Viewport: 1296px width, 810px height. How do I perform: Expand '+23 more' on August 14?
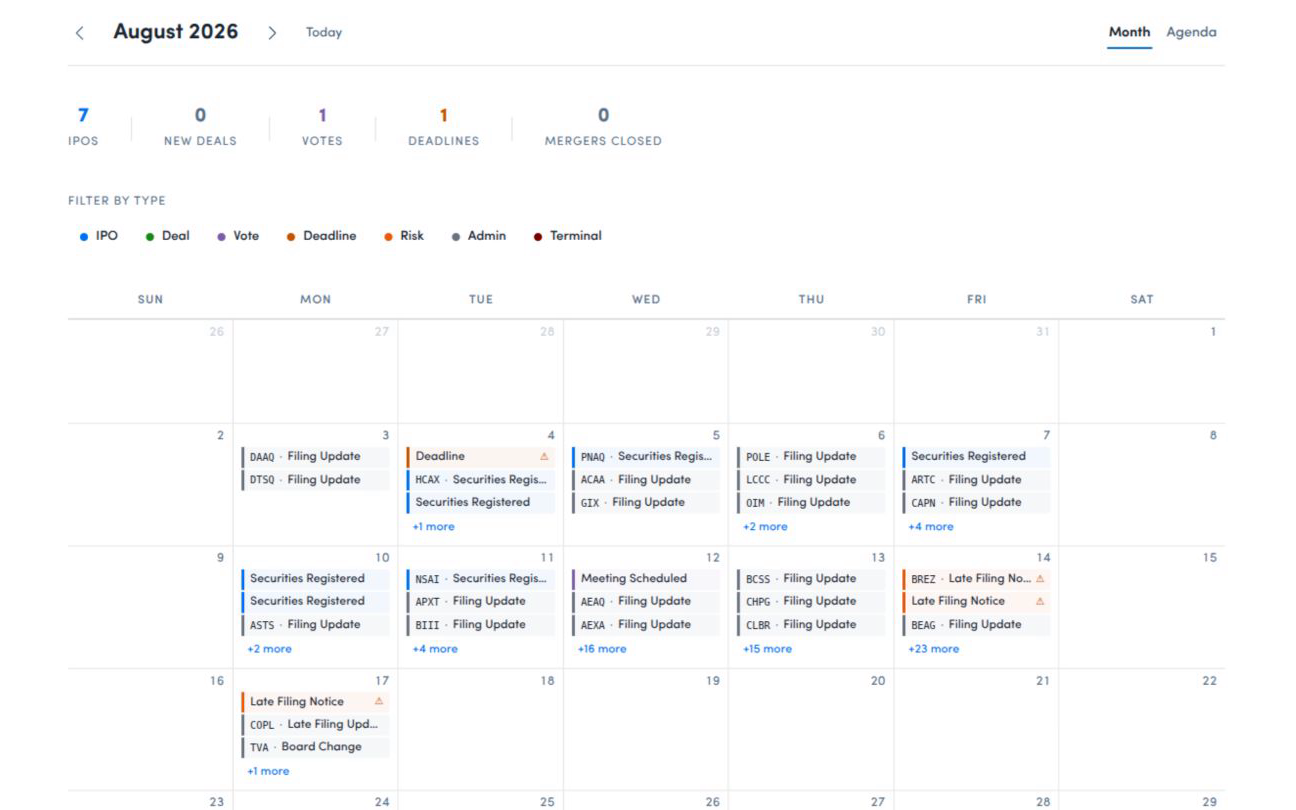[933, 649]
